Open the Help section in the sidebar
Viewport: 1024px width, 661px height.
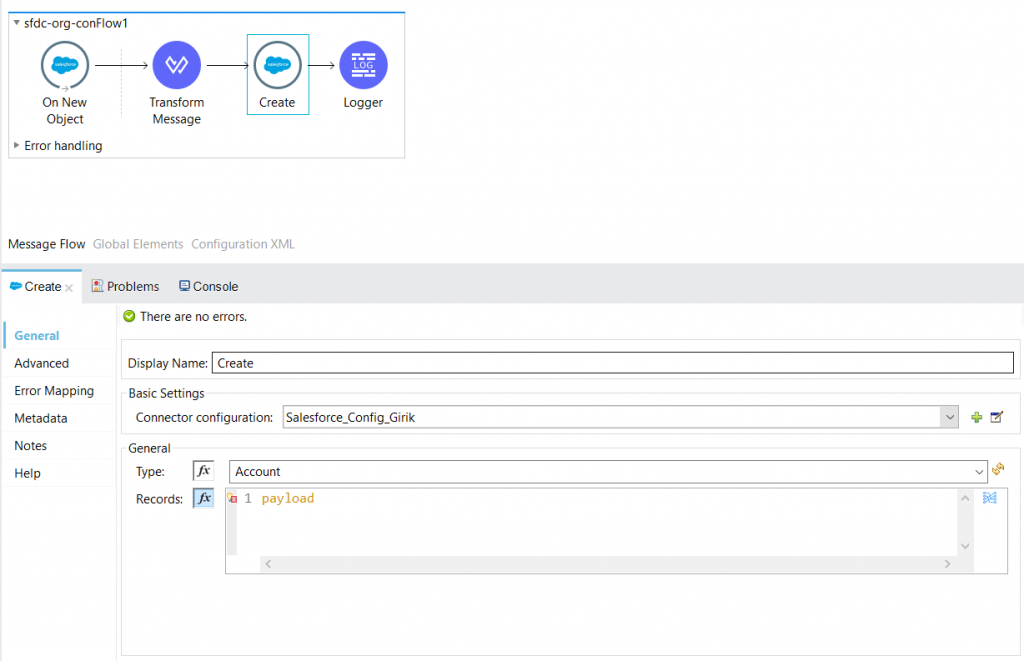26,472
